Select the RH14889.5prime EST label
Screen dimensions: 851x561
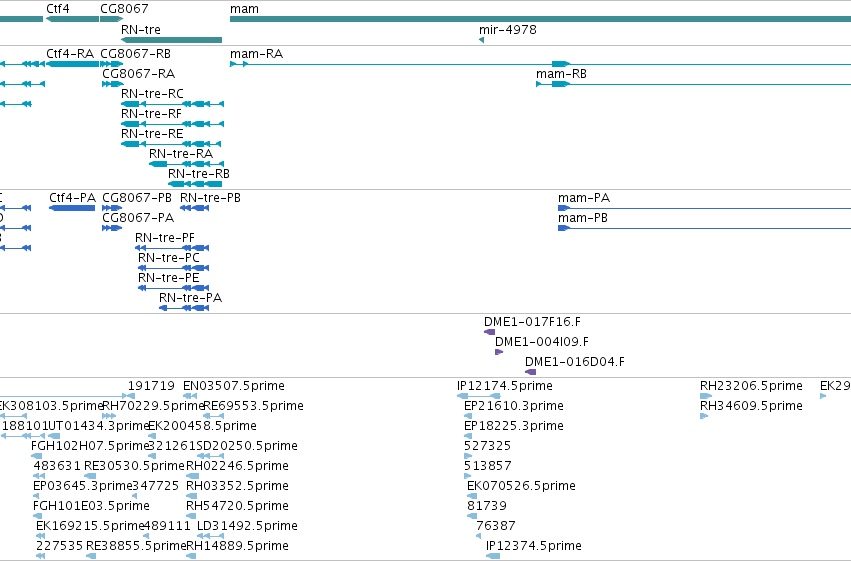(237, 547)
